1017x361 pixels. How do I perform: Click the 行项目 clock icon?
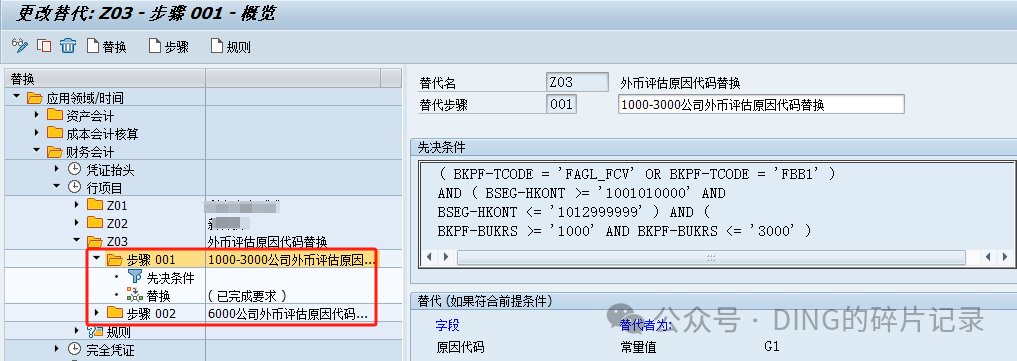(75, 187)
